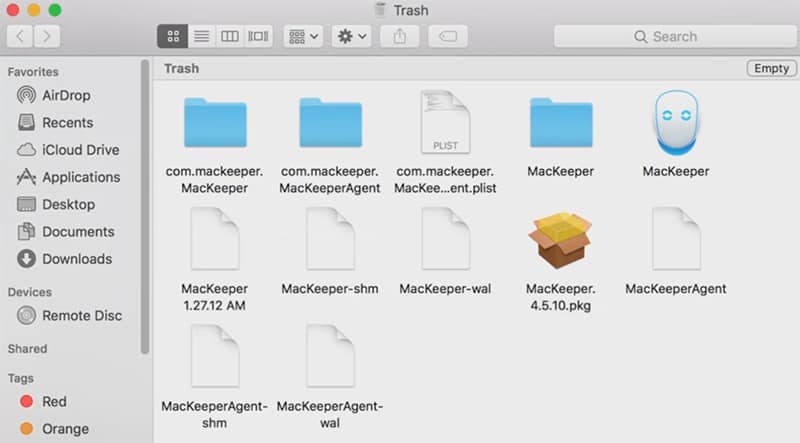Viewport: 800px width, 443px height.
Task: Open the group-by arrangement dropdown
Action: tap(303, 36)
